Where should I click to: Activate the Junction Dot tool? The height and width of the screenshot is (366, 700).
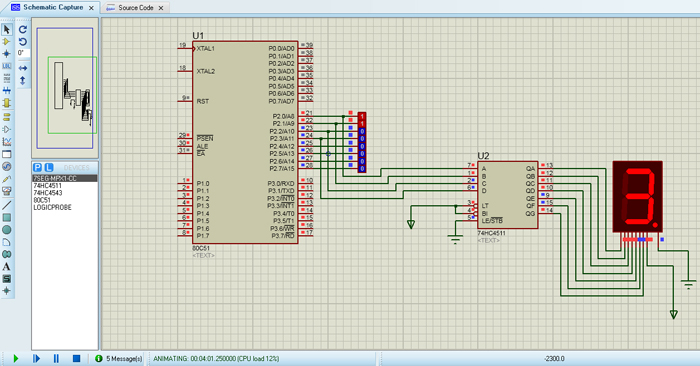[6, 54]
